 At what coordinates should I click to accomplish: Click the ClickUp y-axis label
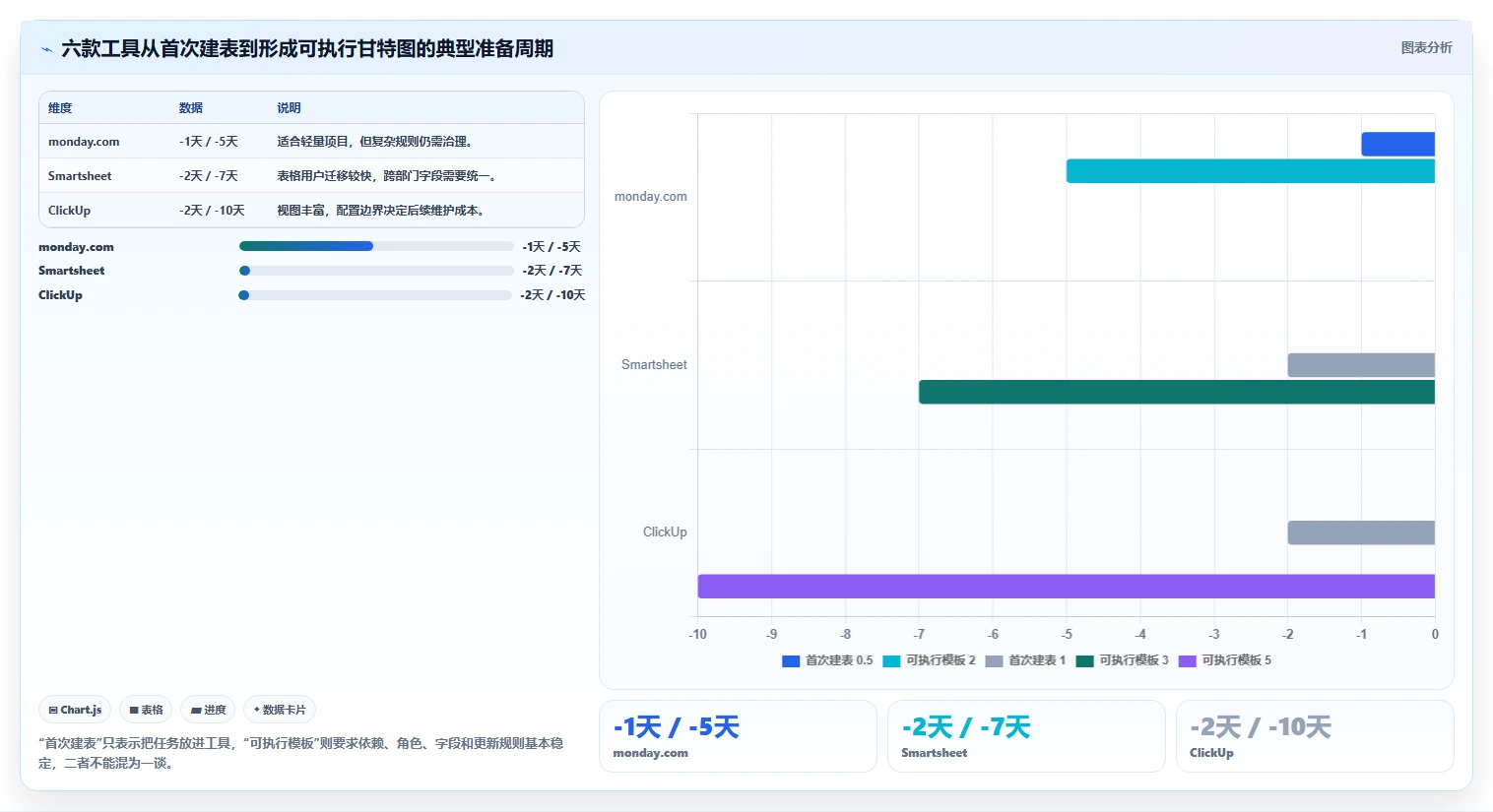click(x=665, y=532)
